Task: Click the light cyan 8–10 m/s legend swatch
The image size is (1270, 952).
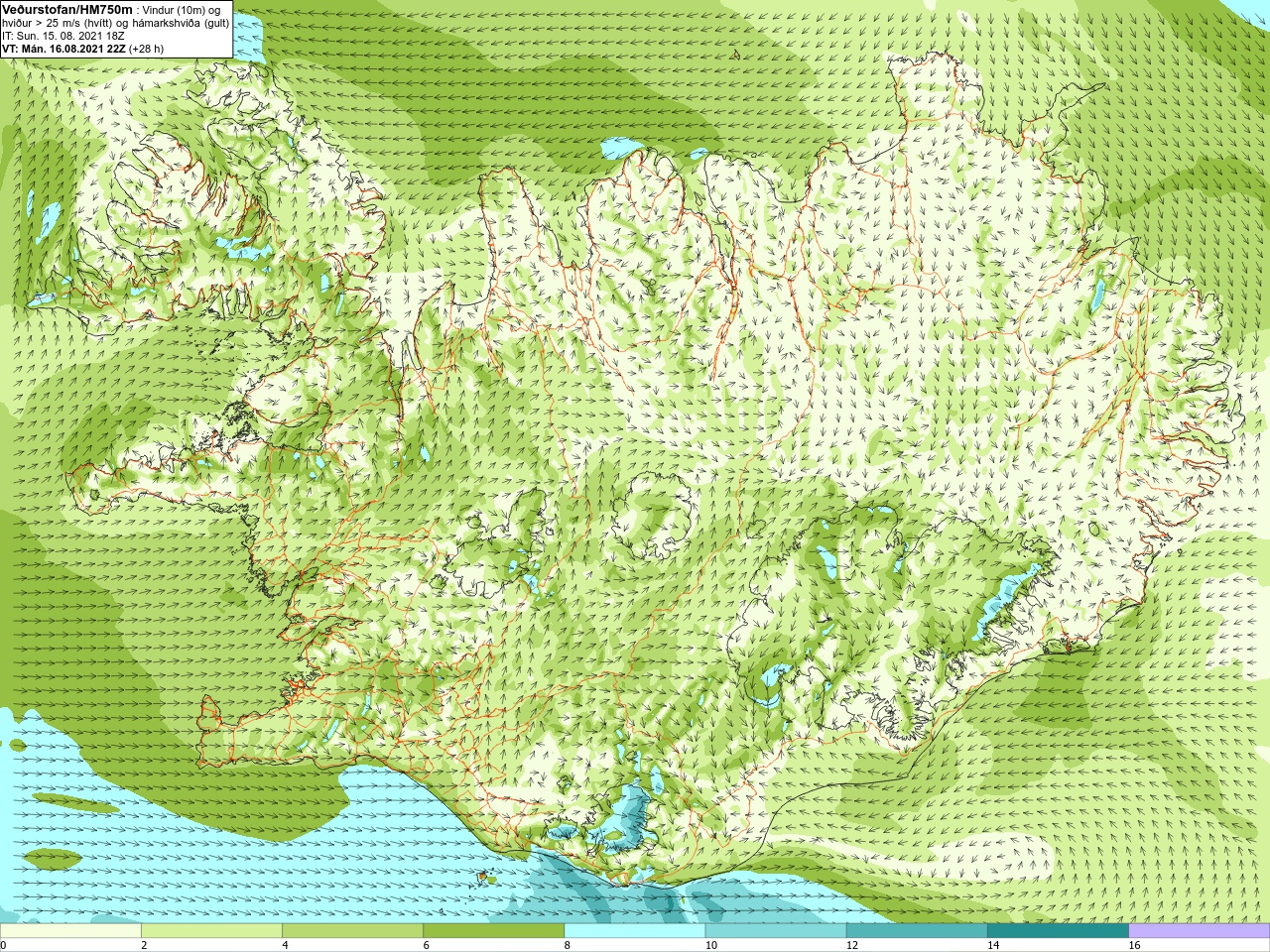Action: (635, 930)
